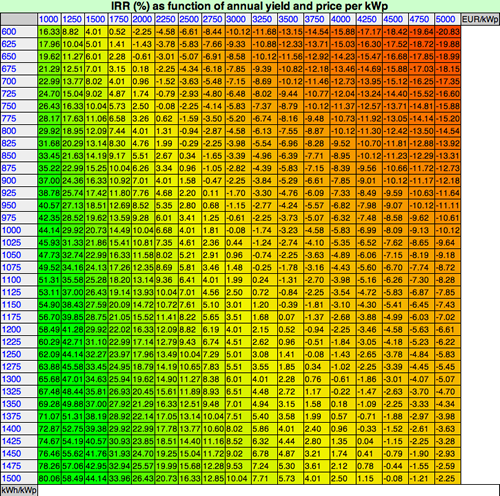Select the EUR/kWp unit label cell
The image size is (500, 496).
click(x=480, y=19)
